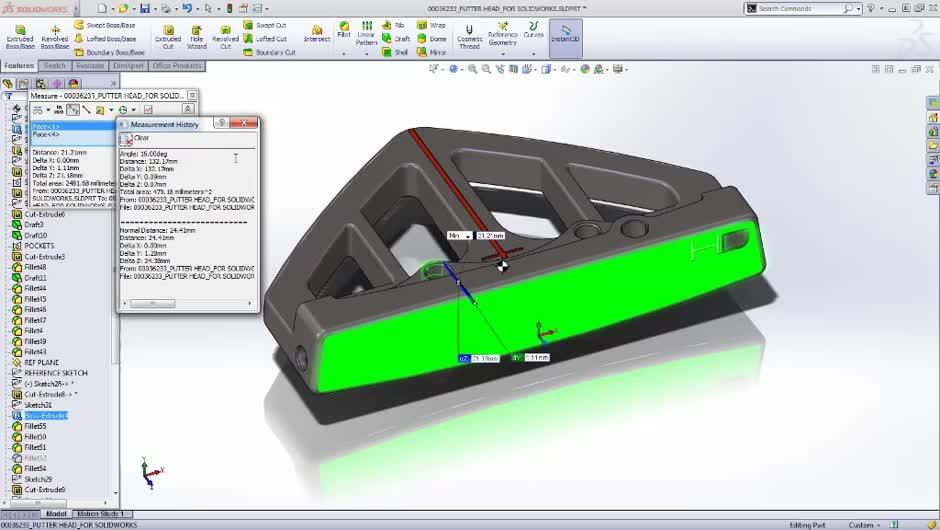
Task: Choose the Shell feature tool
Action: [x=395, y=52]
